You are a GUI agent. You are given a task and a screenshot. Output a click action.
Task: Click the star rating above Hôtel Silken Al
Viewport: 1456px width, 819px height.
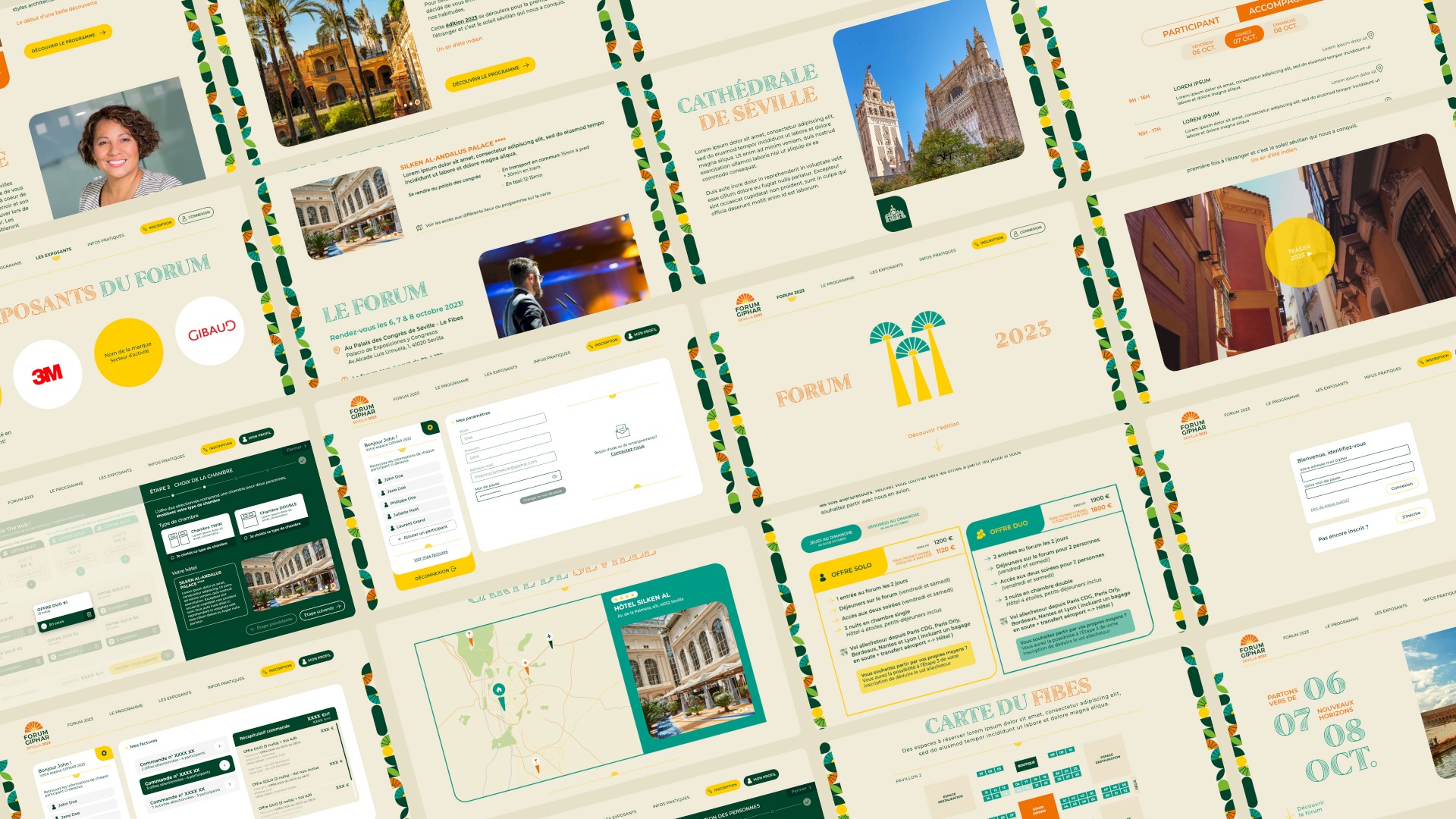pyautogui.click(x=625, y=598)
